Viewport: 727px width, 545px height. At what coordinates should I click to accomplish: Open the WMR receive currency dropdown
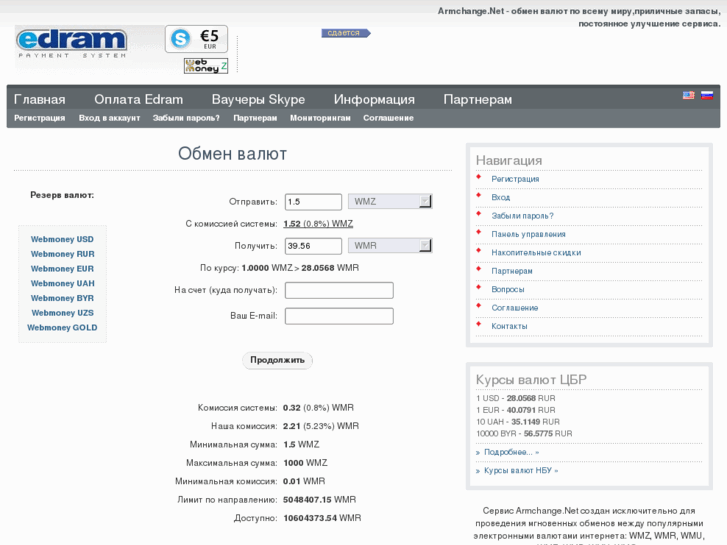click(390, 245)
